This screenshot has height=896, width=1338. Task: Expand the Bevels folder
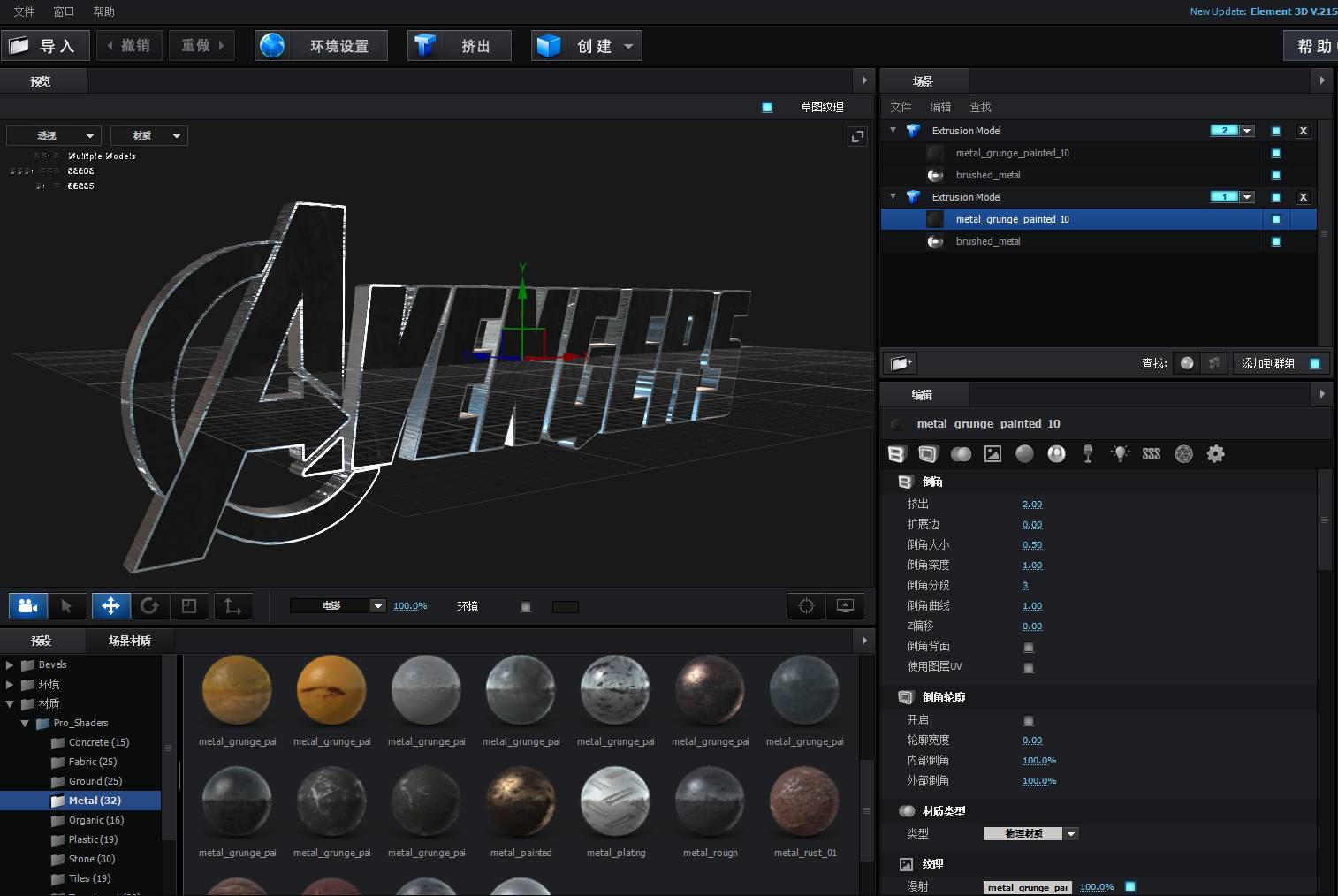(10, 664)
